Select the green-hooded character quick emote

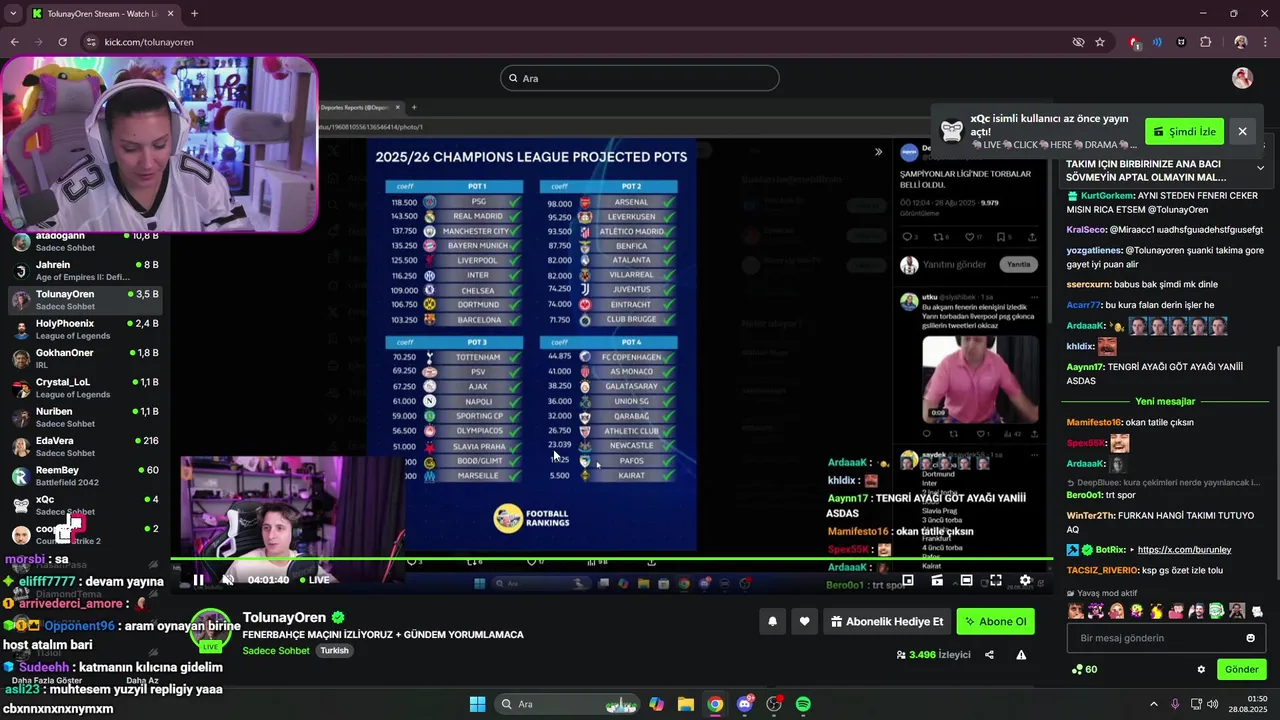point(1216,611)
